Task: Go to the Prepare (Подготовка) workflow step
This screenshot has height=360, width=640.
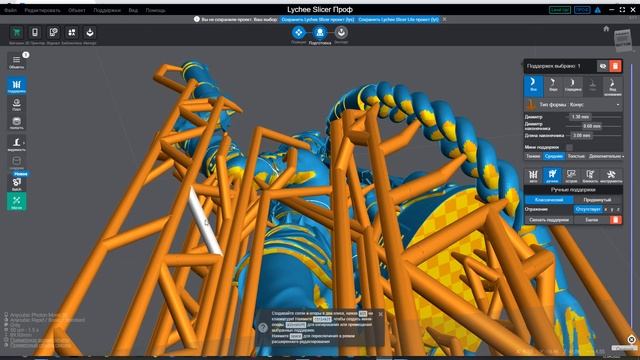Action: click(320, 32)
